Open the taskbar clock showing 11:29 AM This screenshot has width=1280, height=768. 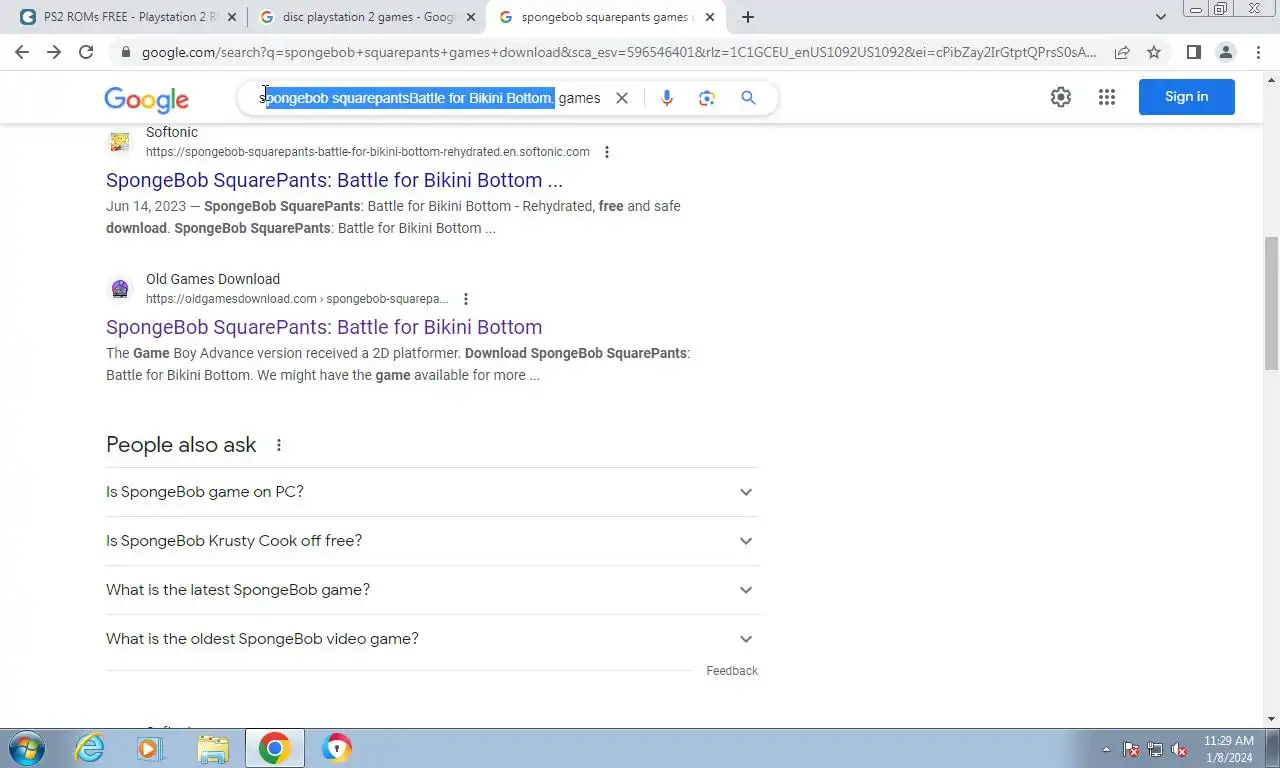tap(1228, 749)
